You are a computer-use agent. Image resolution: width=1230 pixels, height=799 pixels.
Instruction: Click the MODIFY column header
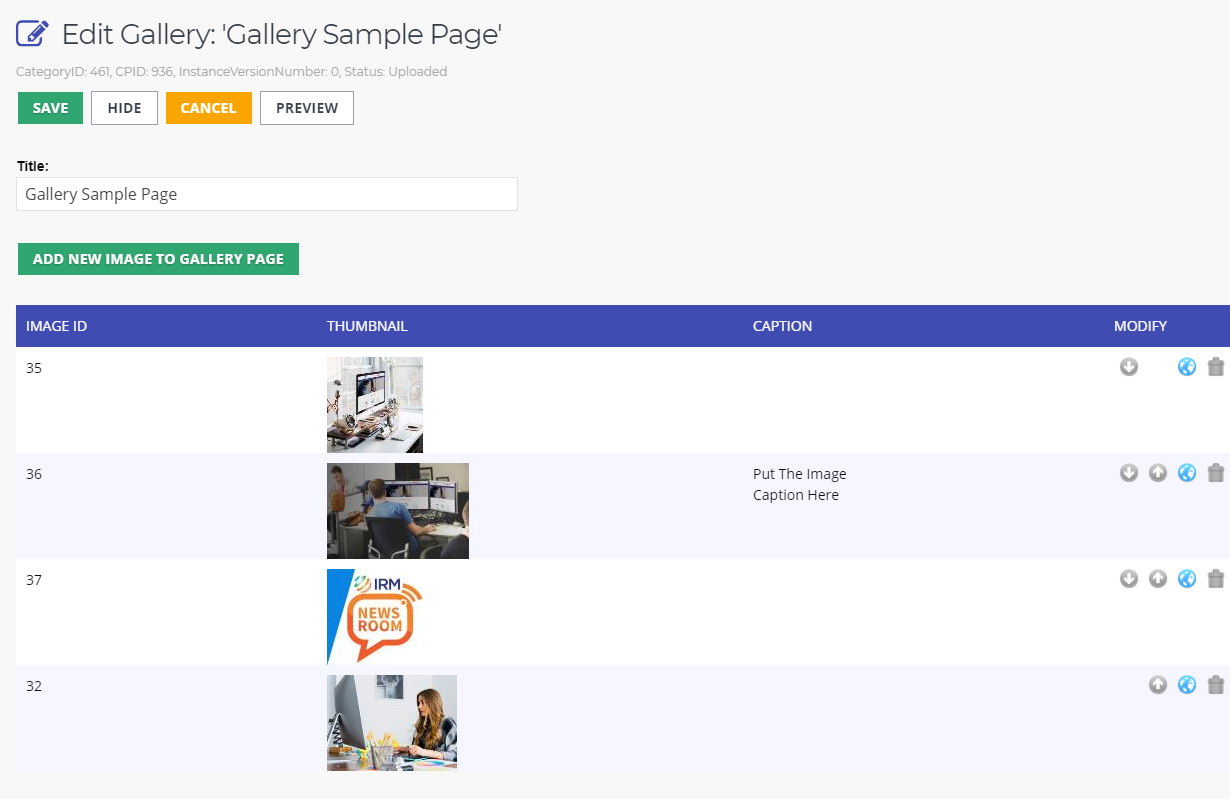coord(1140,326)
